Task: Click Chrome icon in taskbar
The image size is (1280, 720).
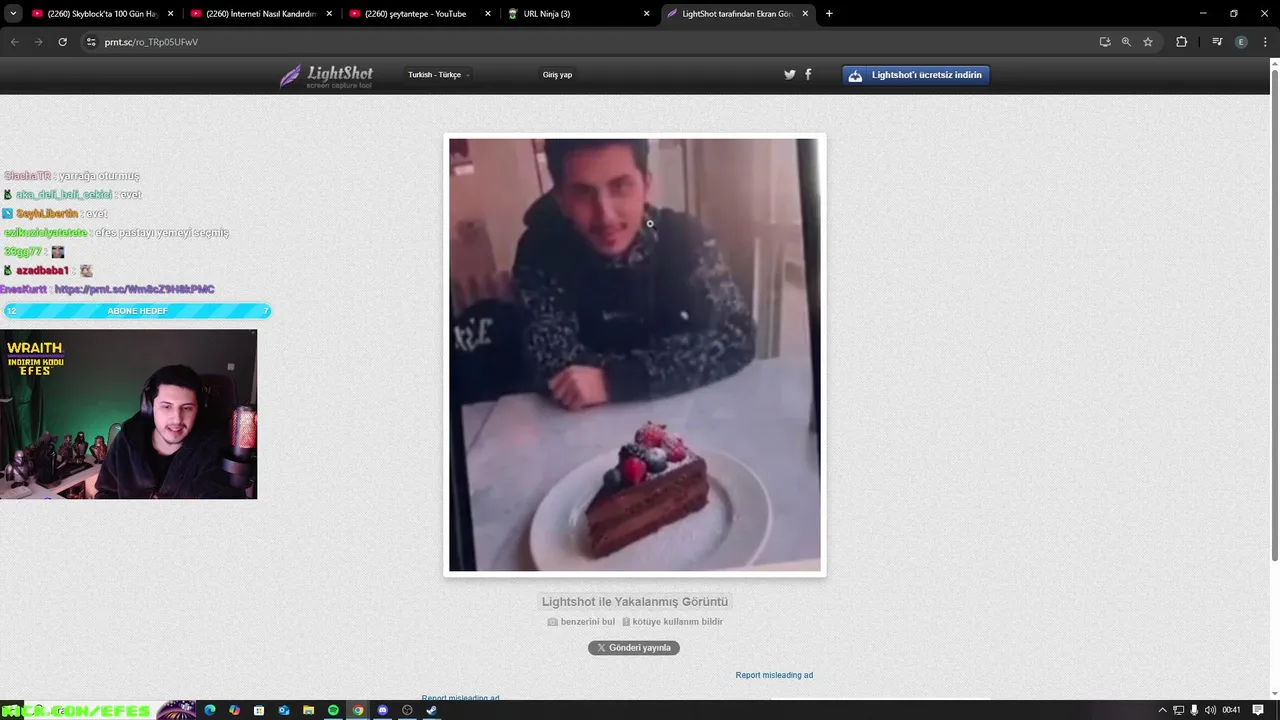Action: tap(358, 710)
